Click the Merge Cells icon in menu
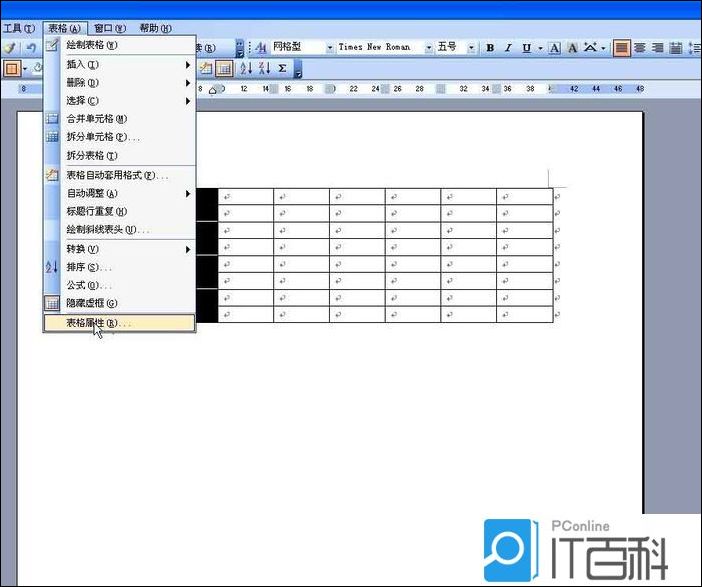The width and height of the screenshot is (702, 587). pyautogui.click(x=52, y=119)
